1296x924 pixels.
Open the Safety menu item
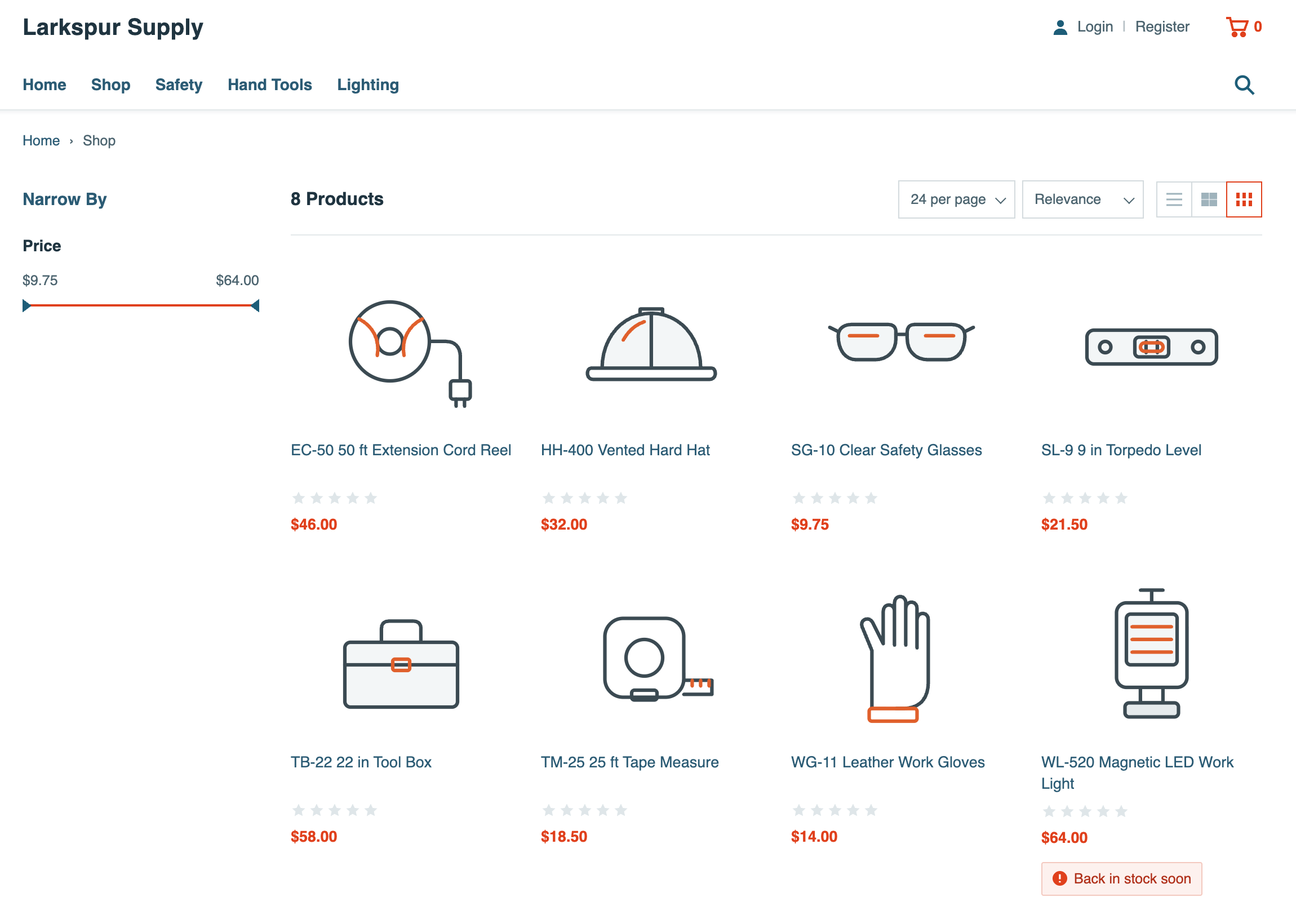pyautogui.click(x=179, y=85)
